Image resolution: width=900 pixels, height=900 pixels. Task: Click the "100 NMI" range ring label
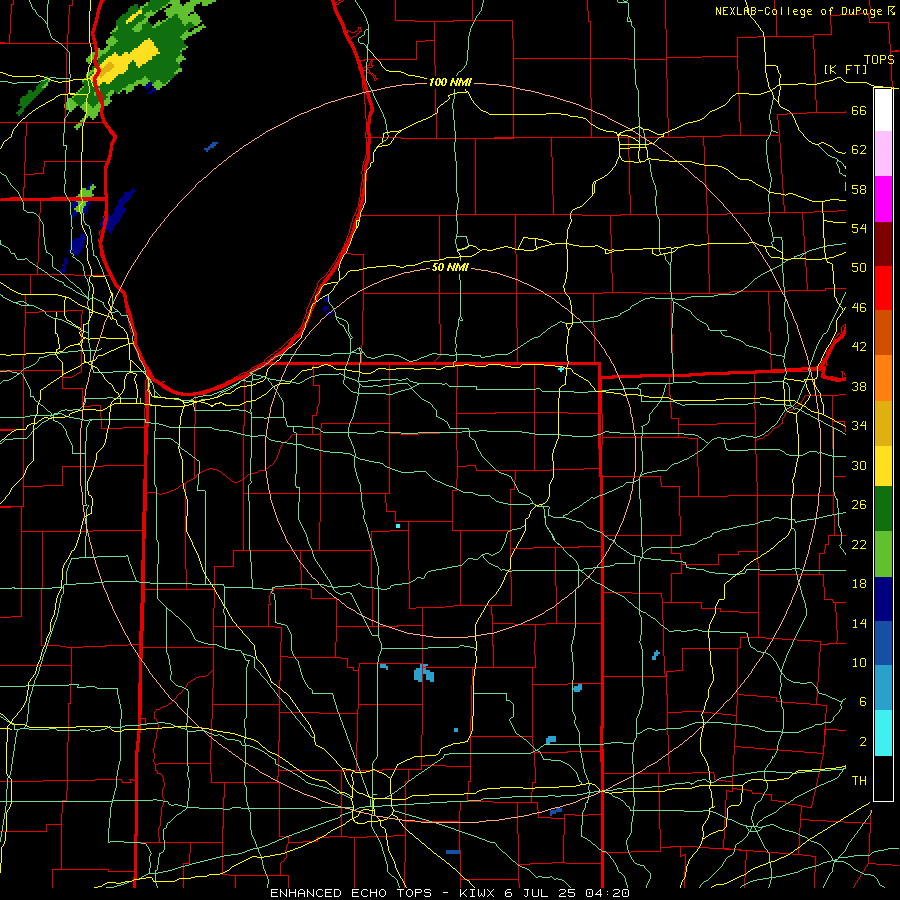pos(450,83)
